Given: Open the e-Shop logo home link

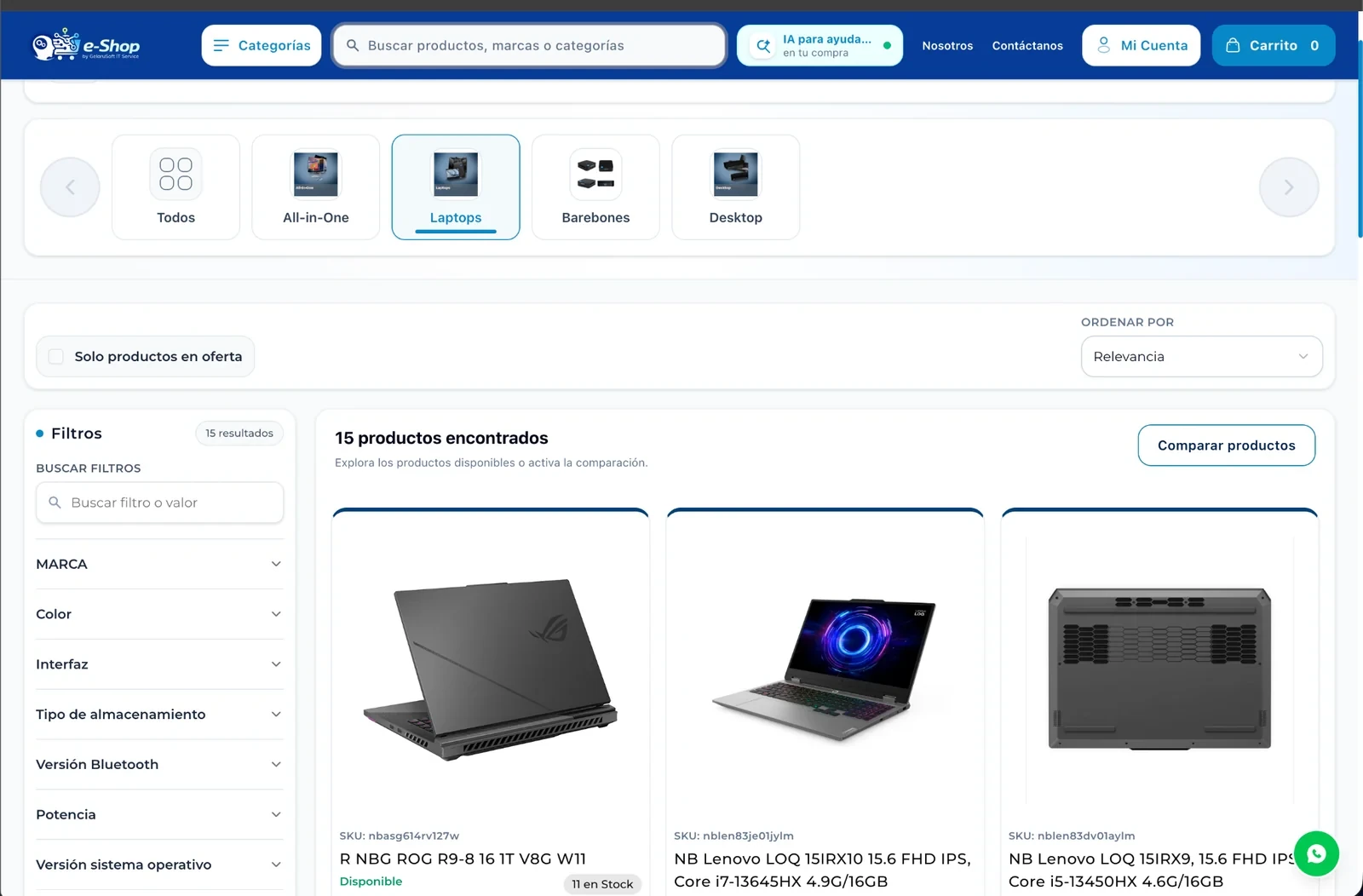Looking at the screenshot, I should click(x=85, y=45).
